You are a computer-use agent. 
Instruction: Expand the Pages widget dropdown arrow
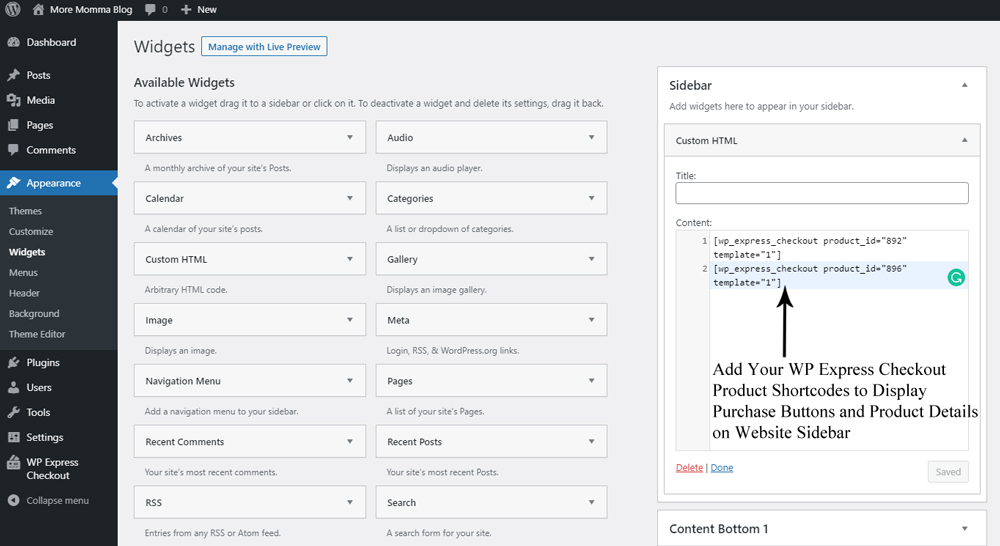coord(591,381)
